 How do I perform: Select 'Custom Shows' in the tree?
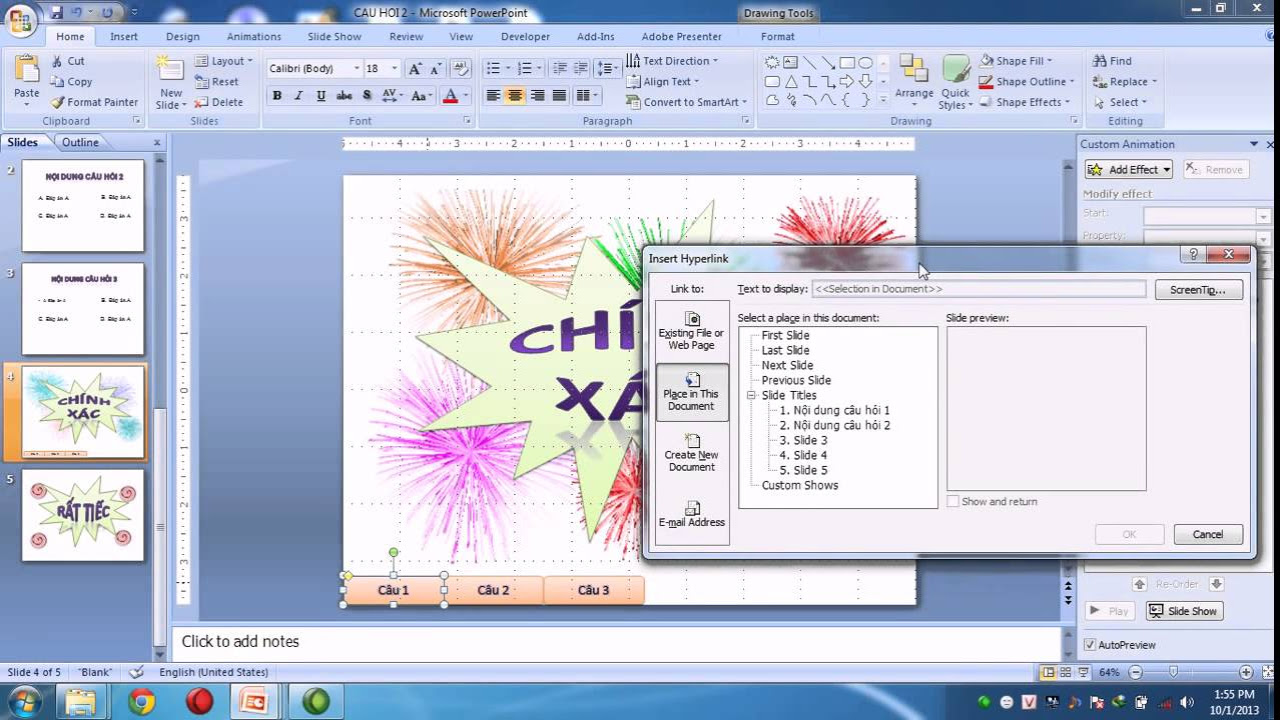(800, 485)
